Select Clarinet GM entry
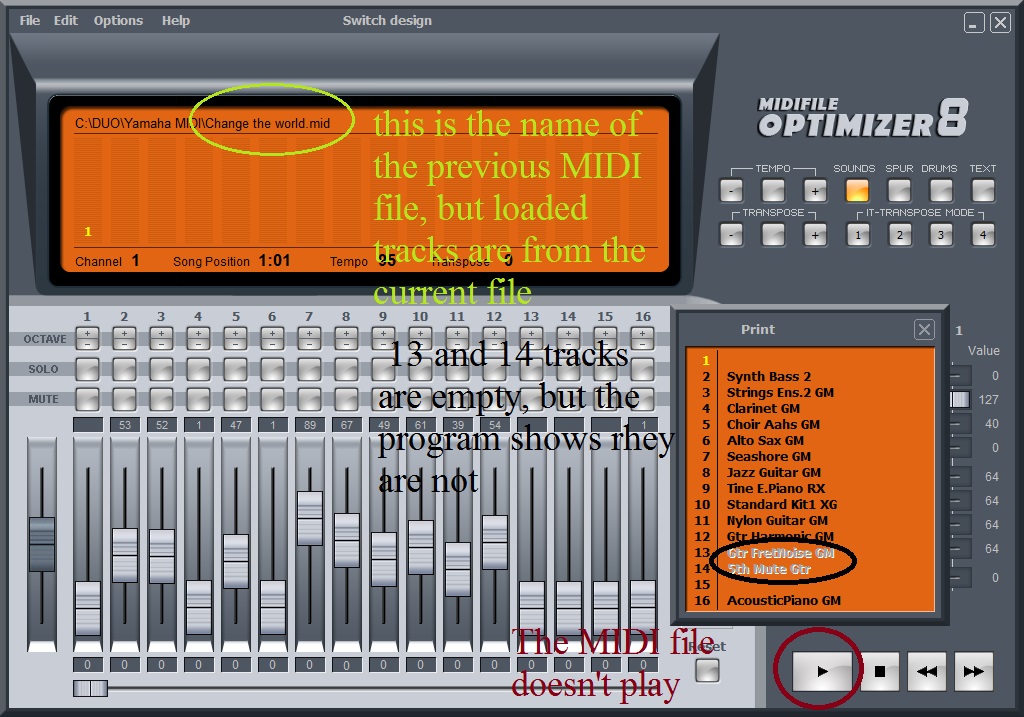Image resolution: width=1024 pixels, height=717 pixels. pos(763,408)
